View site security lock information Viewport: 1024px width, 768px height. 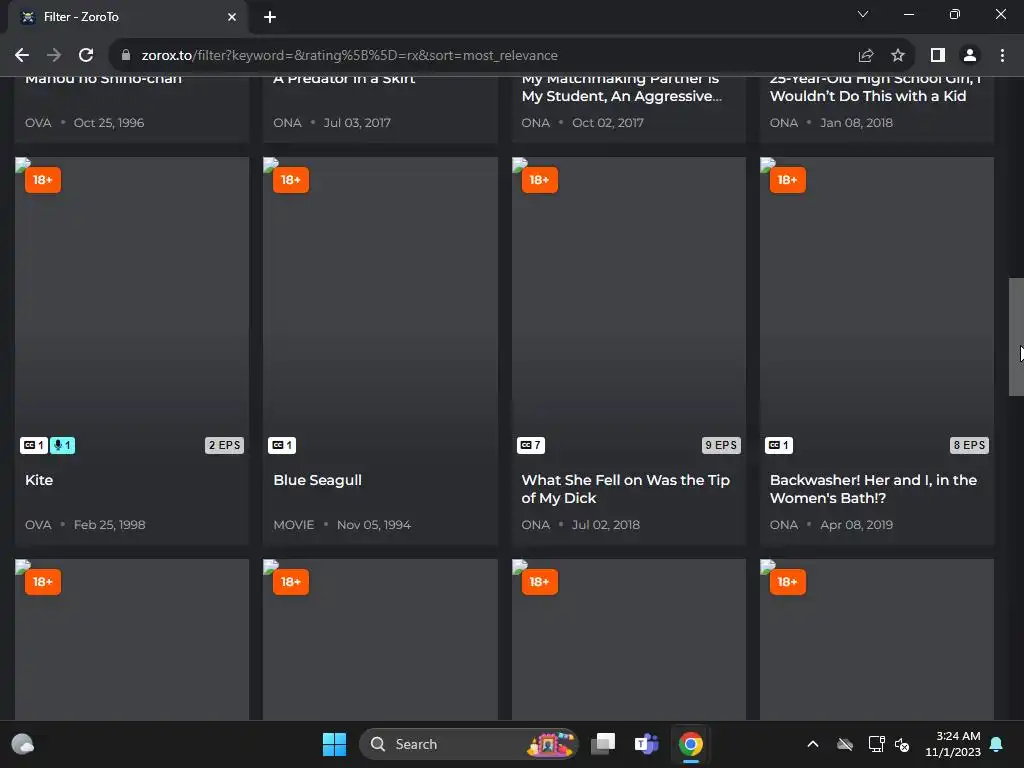point(126,56)
